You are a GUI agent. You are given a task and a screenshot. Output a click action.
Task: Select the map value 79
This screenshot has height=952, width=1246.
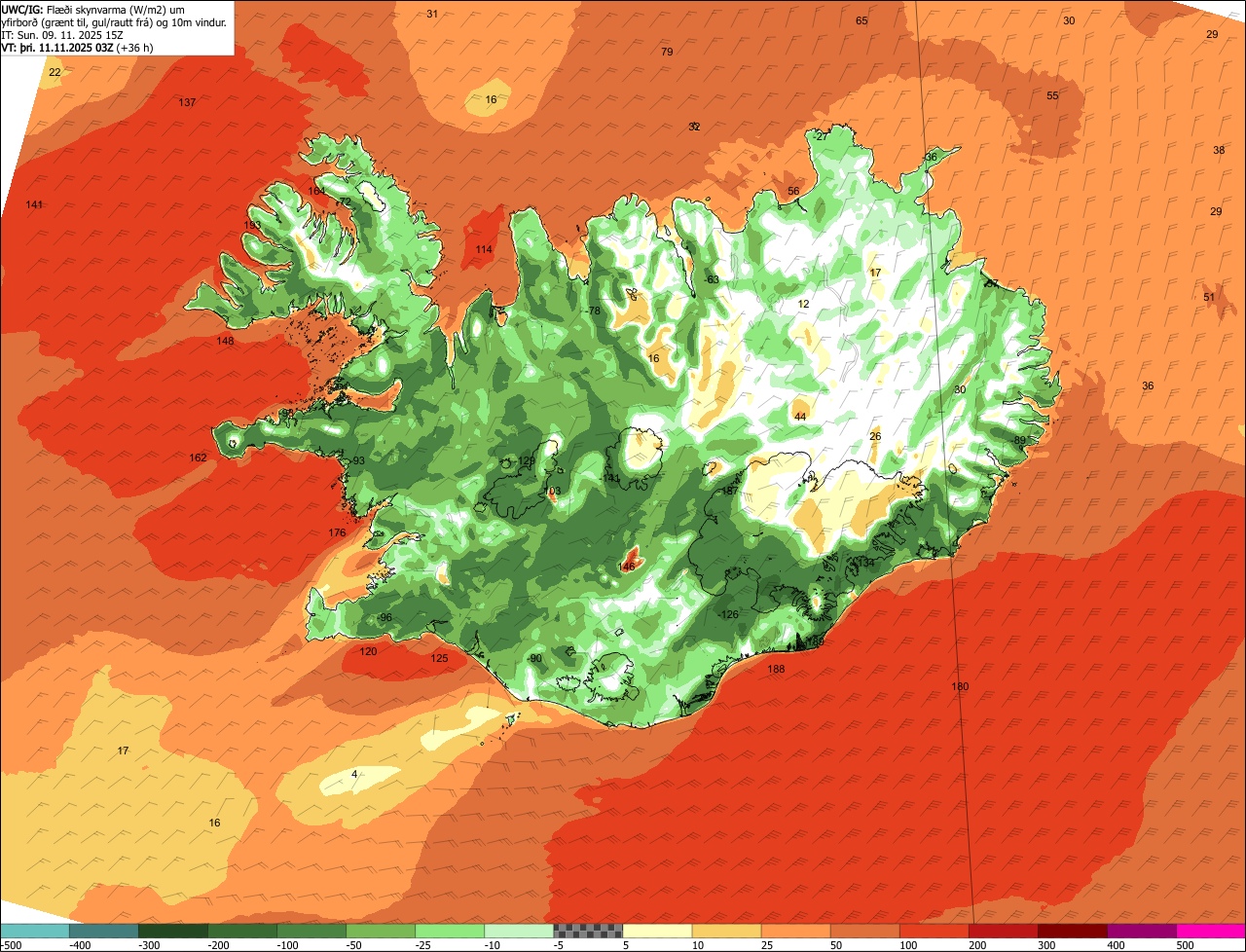point(667,52)
